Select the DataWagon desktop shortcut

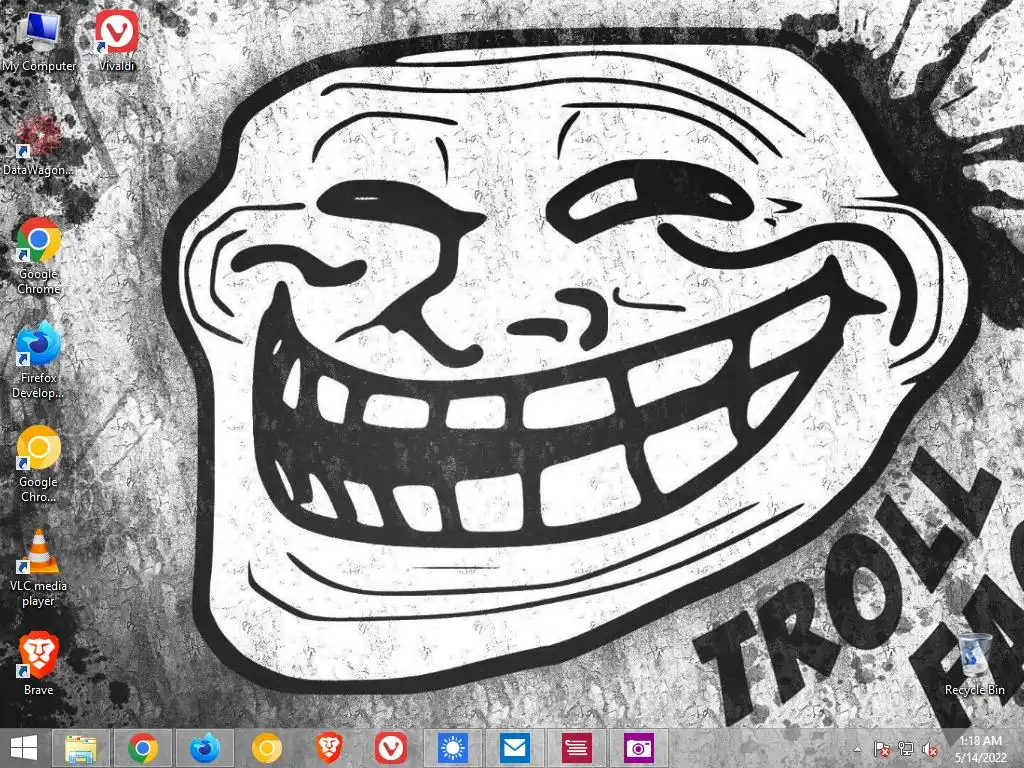[x=38, y=145]
